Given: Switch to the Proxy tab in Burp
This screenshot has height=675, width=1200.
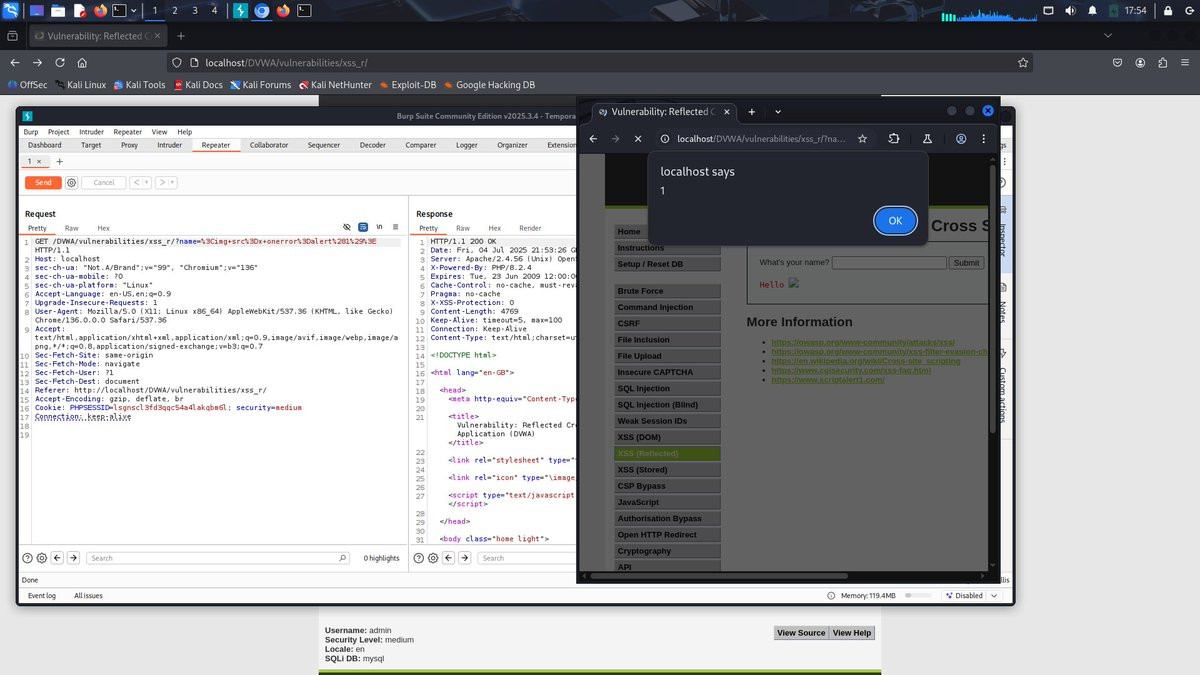Looking at the screenshot, I should pyautogui.click(x=130, y=145).
